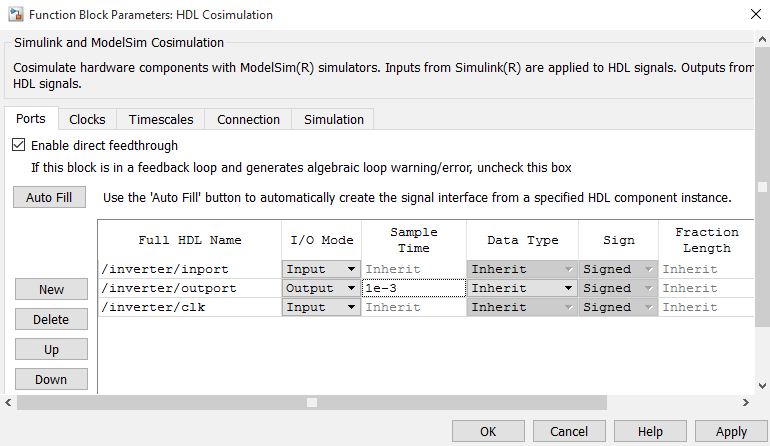Screen dimensions: 770x446
Task: Click the Full HDL Name column header
Action: pos(190,240)
